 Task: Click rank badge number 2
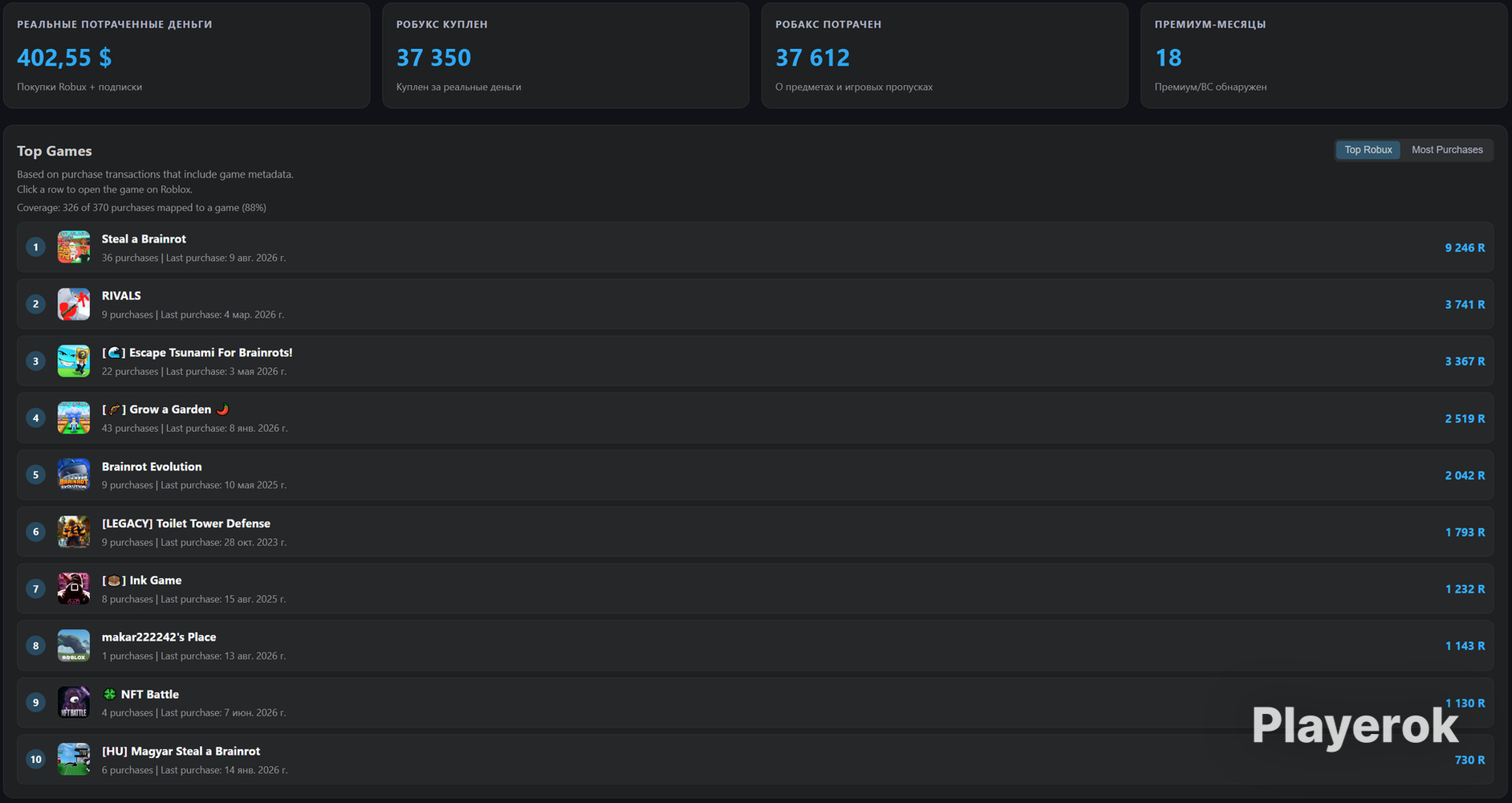[35, 304]
